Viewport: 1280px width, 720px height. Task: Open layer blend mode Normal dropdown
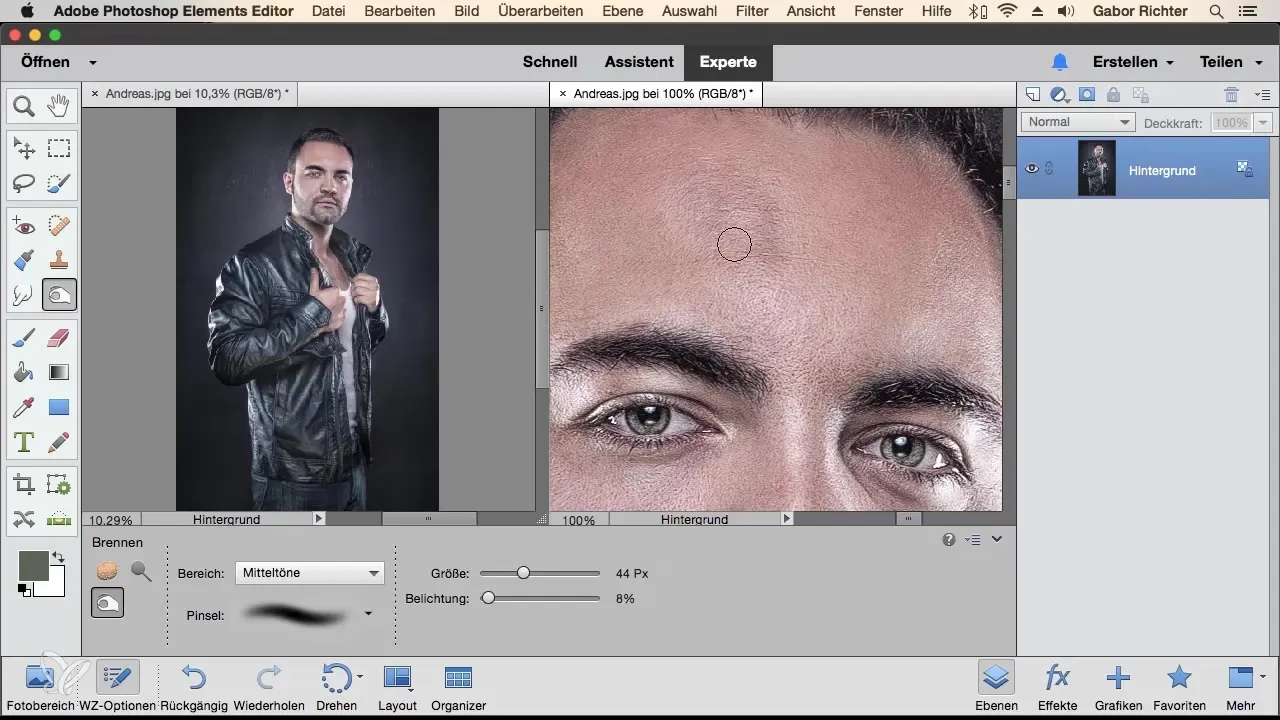pos(1078,122)
